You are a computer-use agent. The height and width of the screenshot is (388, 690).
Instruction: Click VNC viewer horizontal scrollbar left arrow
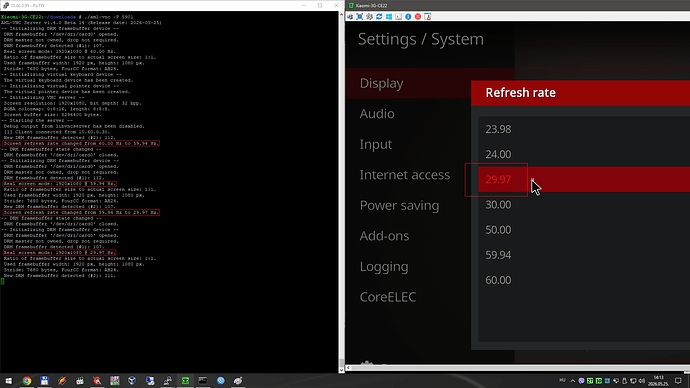pyautogui.click(x=349, y=368)
